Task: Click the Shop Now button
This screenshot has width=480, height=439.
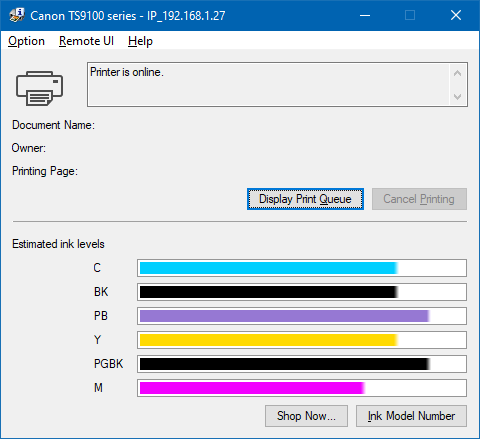Action: point(306,416)
